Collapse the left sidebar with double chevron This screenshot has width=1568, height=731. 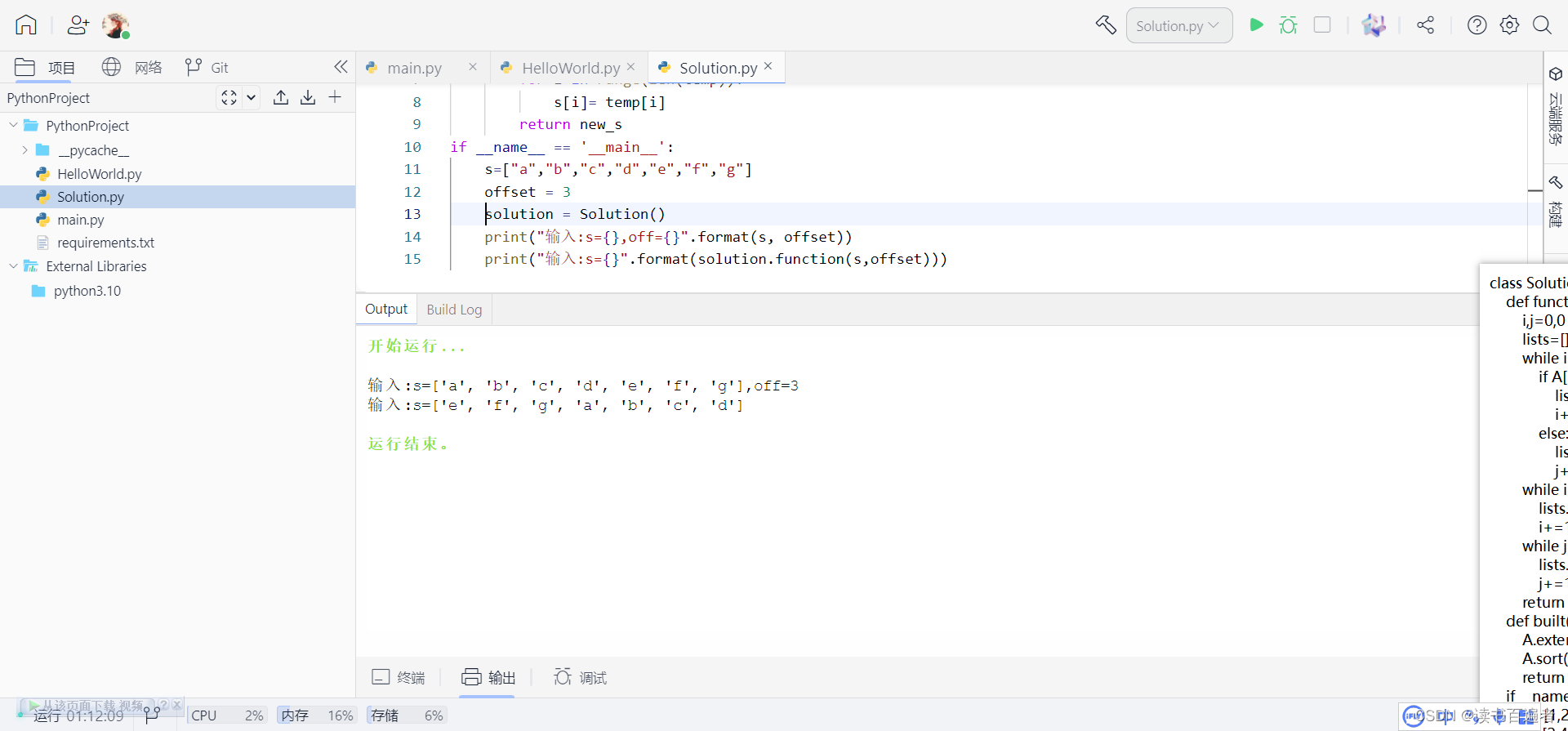341,67
